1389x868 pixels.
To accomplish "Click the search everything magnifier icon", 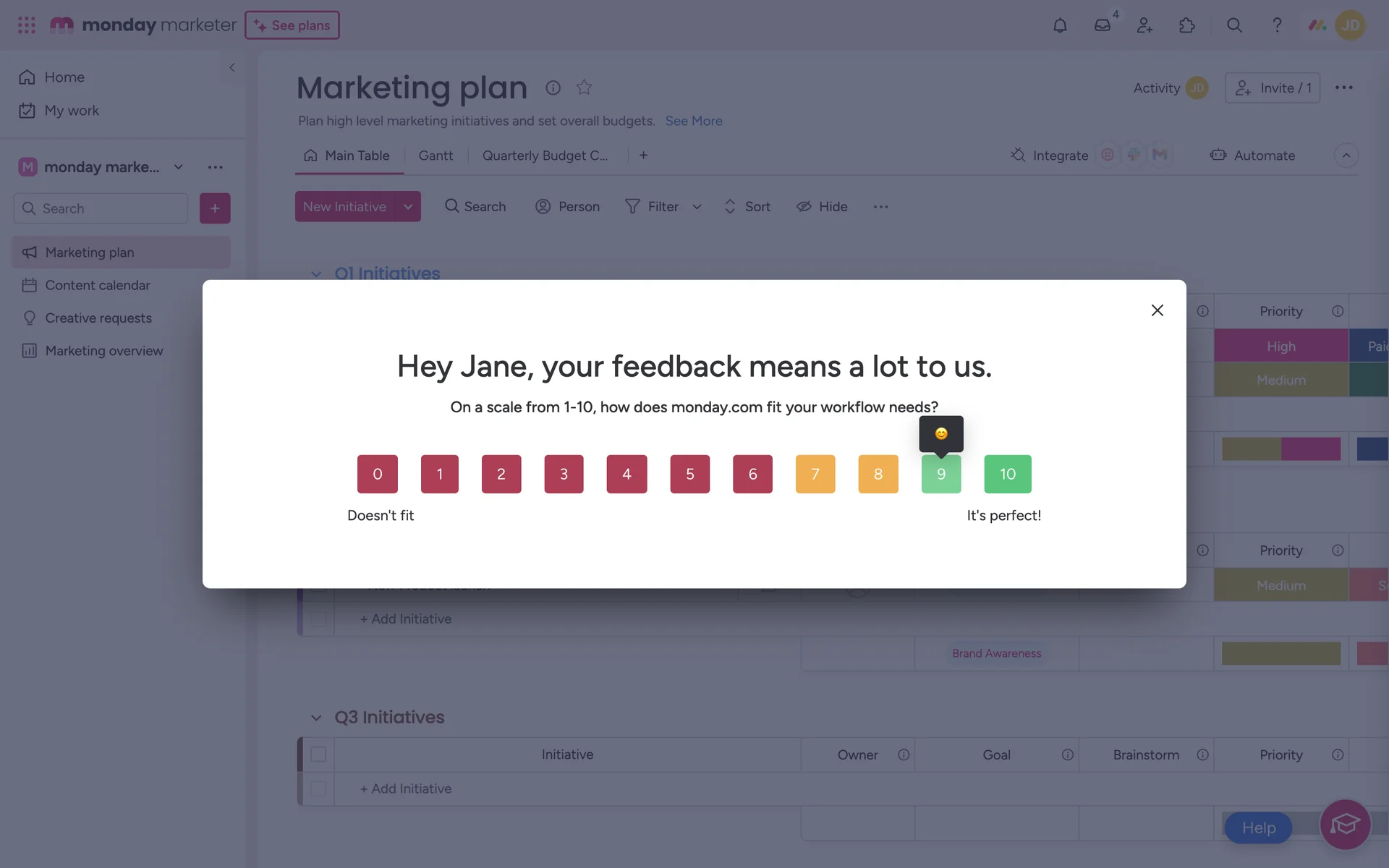I will [1234, 25].
